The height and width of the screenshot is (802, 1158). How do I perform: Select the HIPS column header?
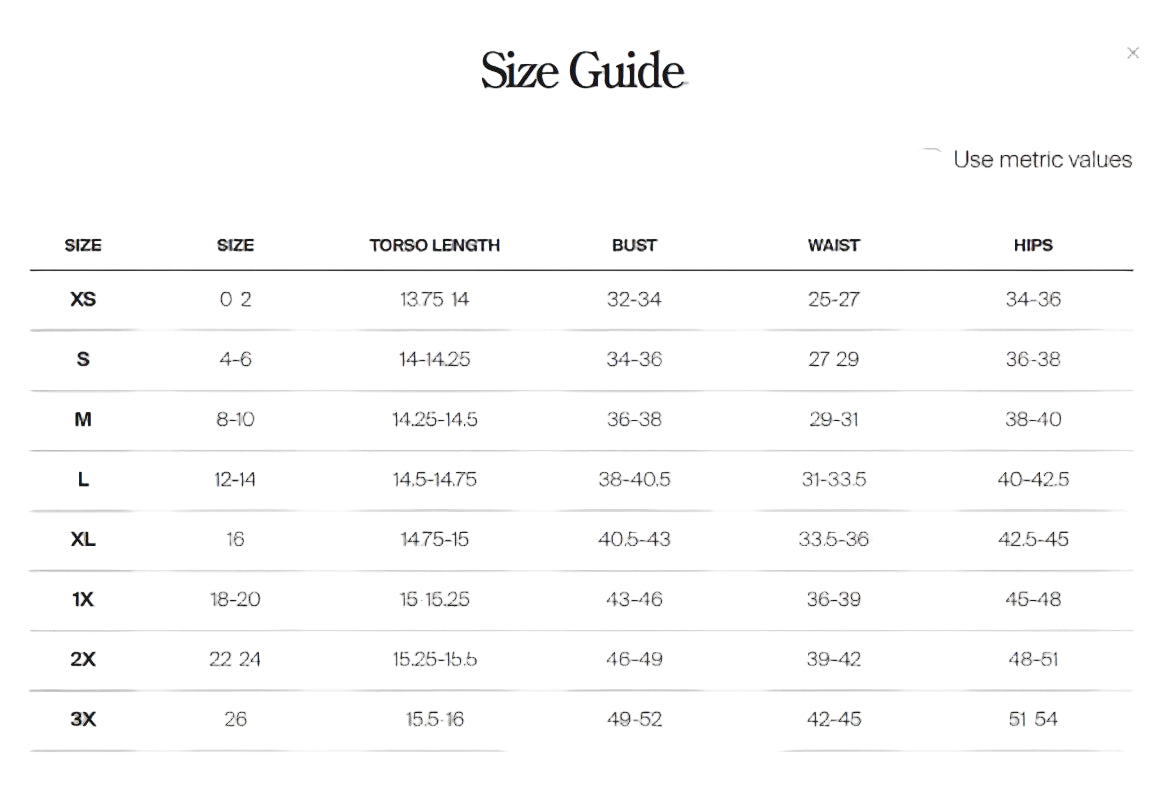pos(1033,245)
